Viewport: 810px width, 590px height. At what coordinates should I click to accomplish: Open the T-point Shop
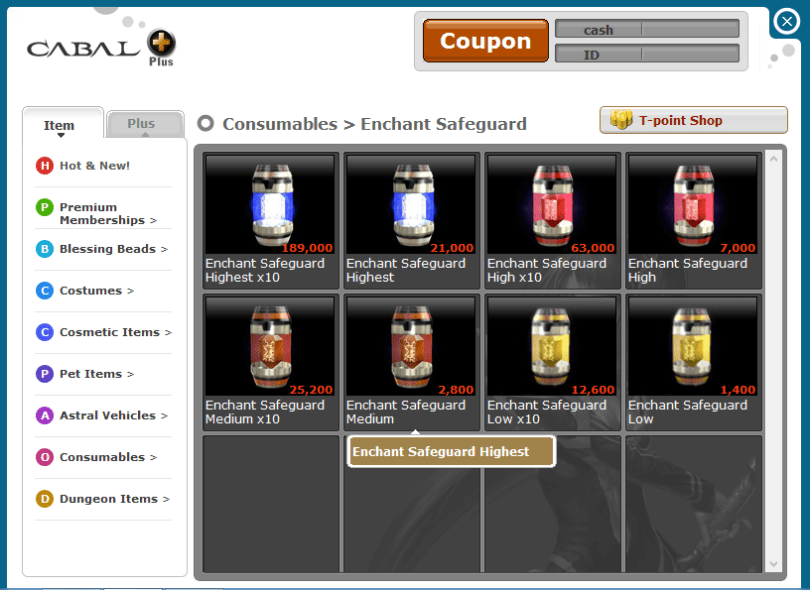[x=693, y=120]
